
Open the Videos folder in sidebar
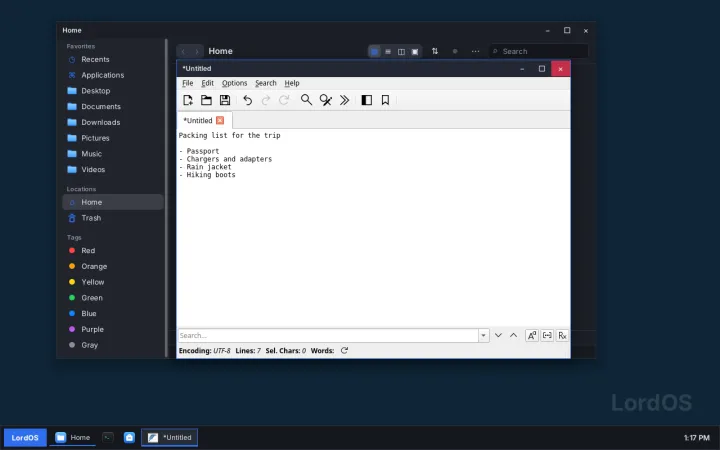pyautogui.click(x=113, y=169)
